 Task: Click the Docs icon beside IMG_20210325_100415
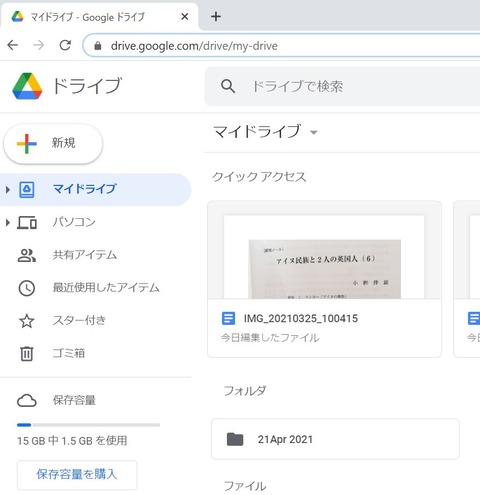click(x=228, y=318)
